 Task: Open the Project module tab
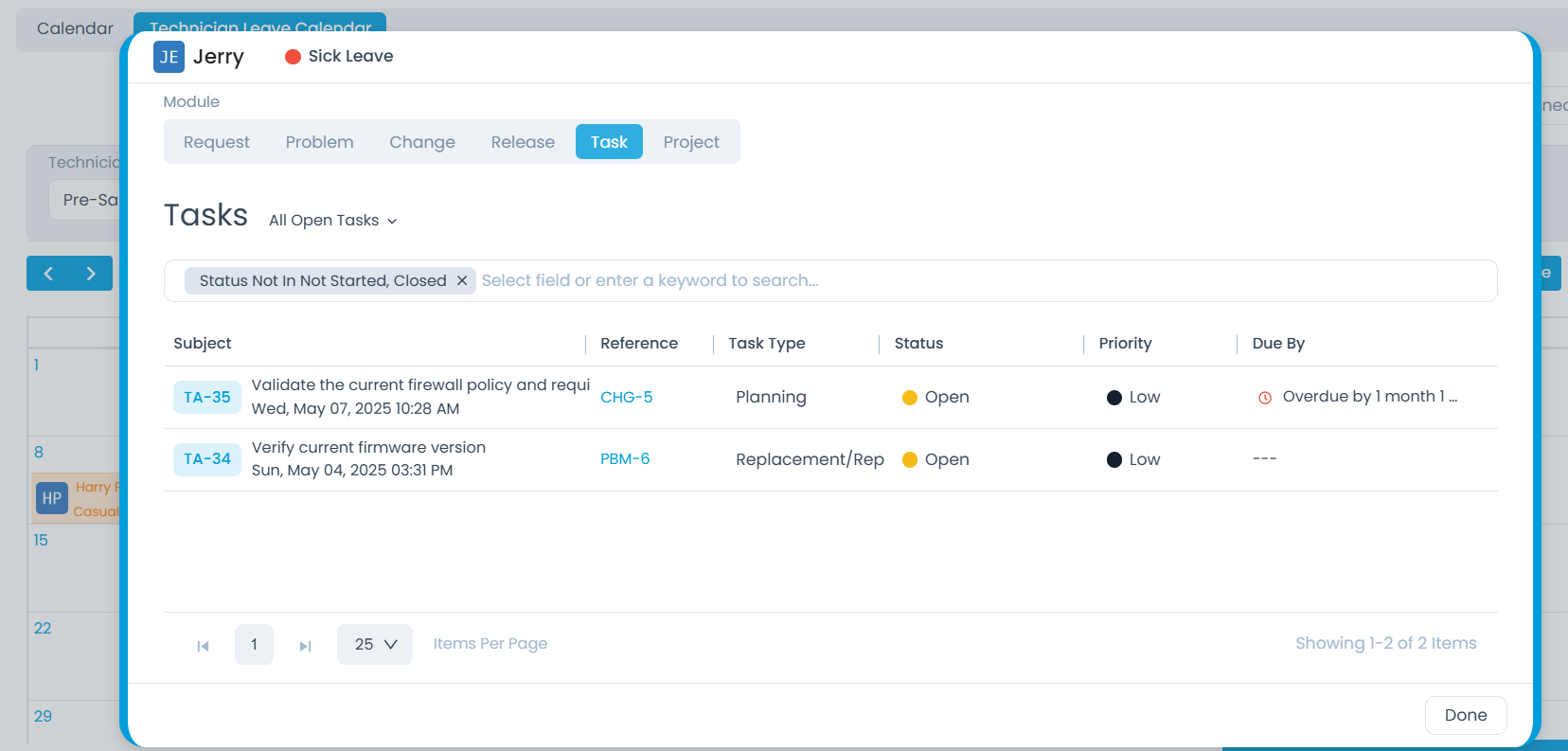click(691, 142)
